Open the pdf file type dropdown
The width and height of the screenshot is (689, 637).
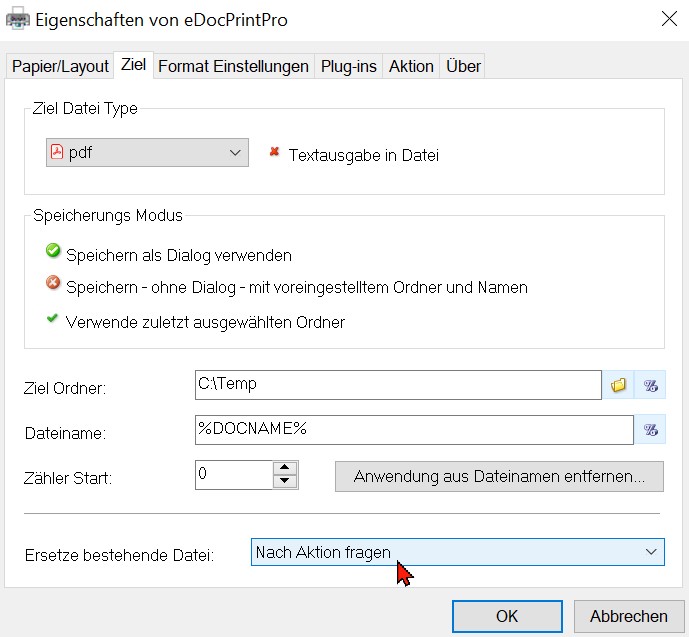point(147,152)
